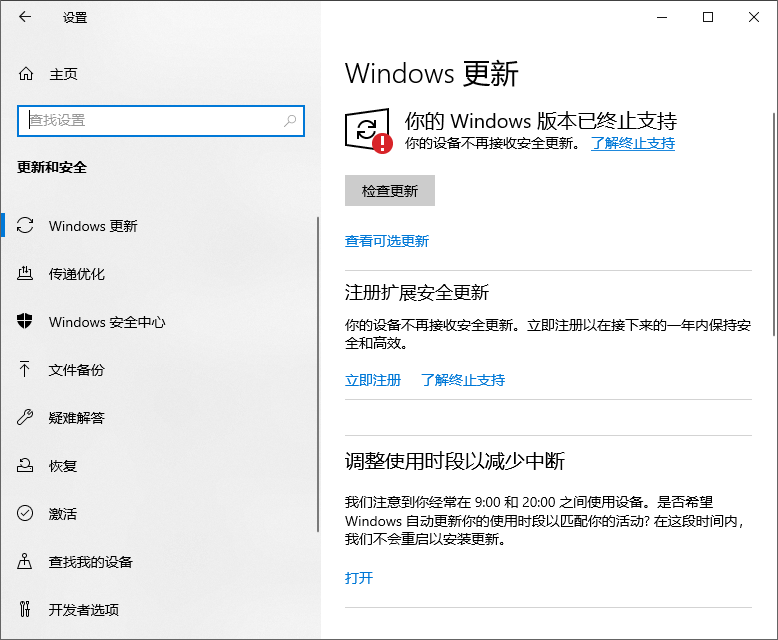The height and width of the screenshot is (640, 778).
Task: Click the back arrow icon
Action: click(x=25, y=17)
